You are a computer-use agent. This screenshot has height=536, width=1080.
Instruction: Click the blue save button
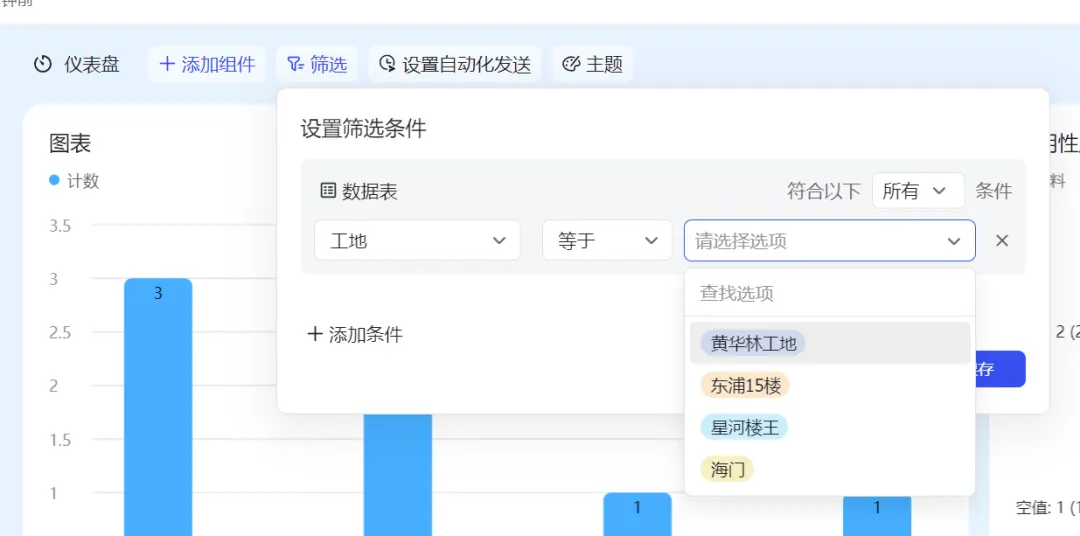pyautogui.click(x=999, y=369)
